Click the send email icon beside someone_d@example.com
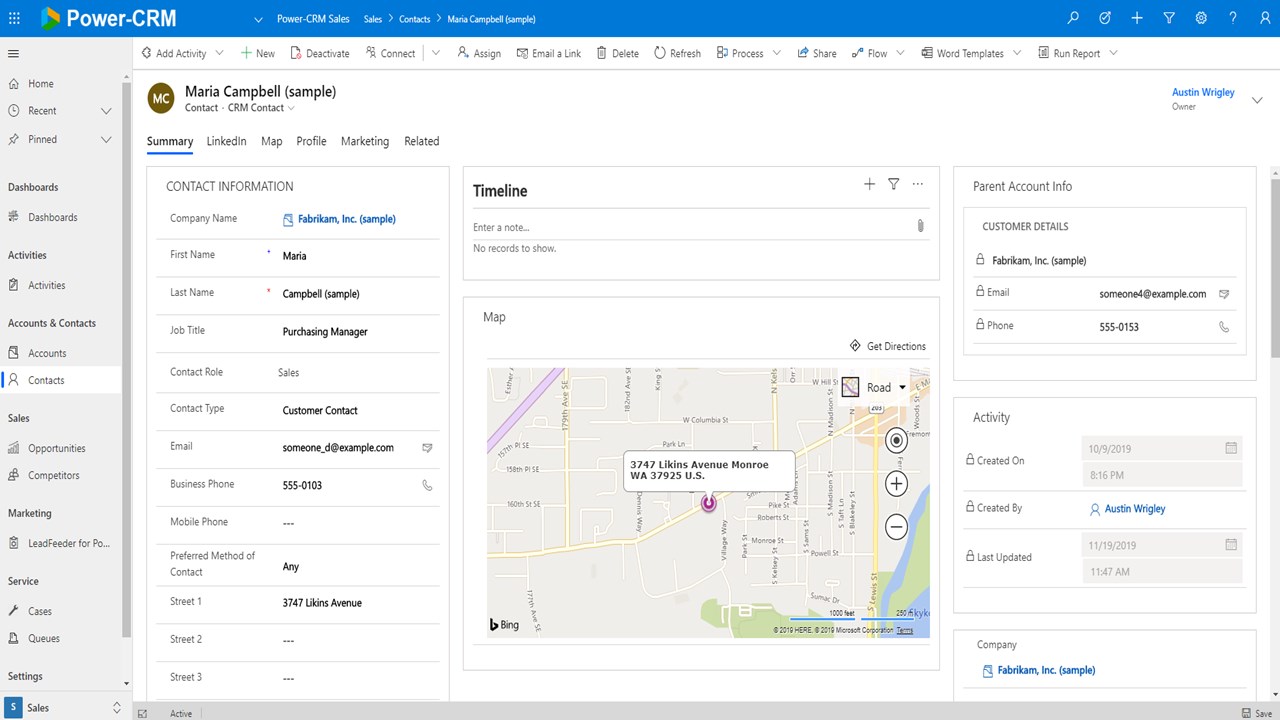Viewport: 1280px width, 720px height. tap(427, 448)
